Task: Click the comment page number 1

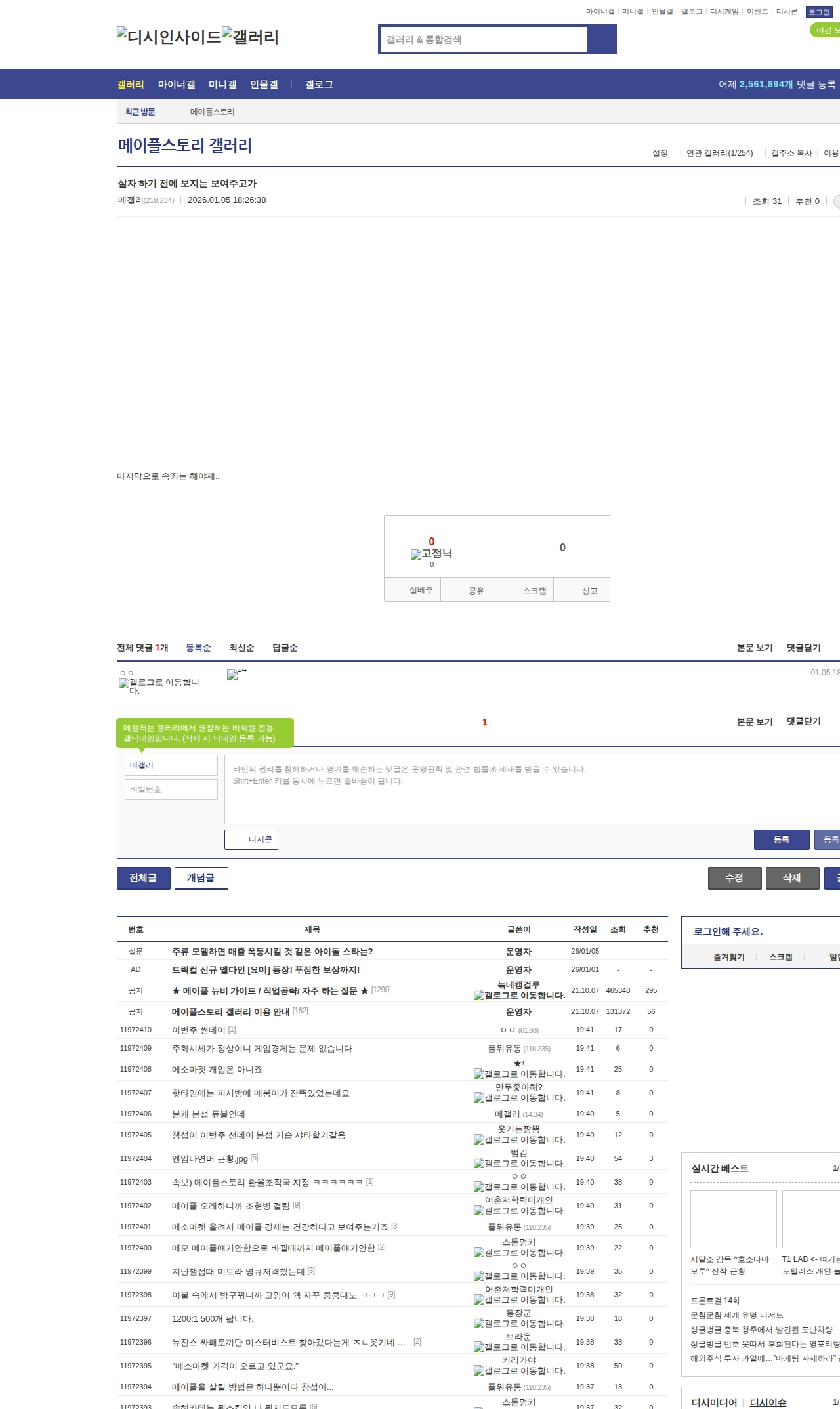Action: pos(485,722)
